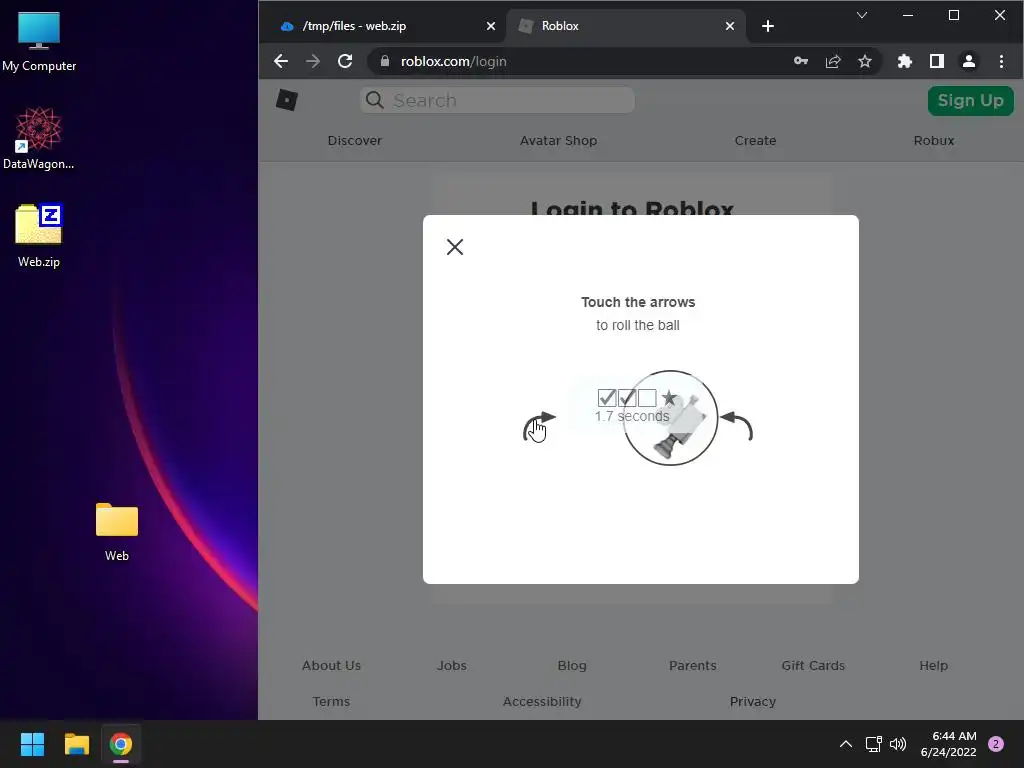Open a new browser tab

pyautogui.click(x=768, y=26)
